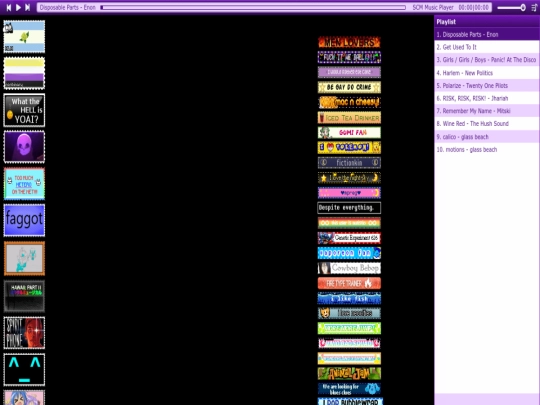Skip to next track in music player

[x=28, y=7]
